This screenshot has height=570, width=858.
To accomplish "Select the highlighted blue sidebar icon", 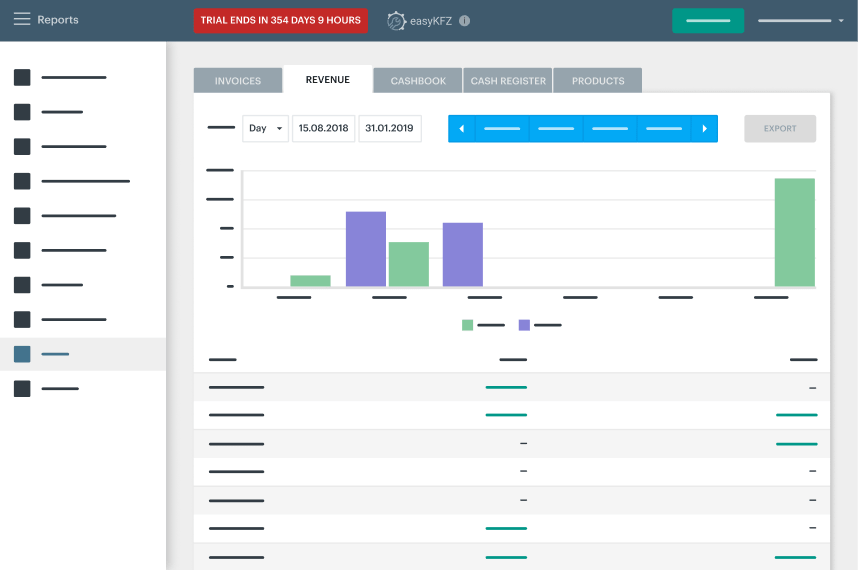I will (22, 354).
